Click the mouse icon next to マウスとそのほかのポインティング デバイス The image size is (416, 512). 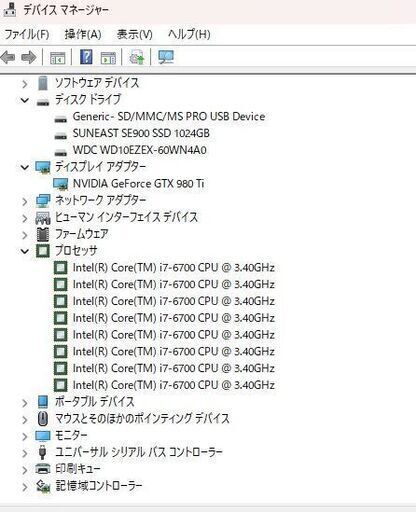[x=43, y=419]
